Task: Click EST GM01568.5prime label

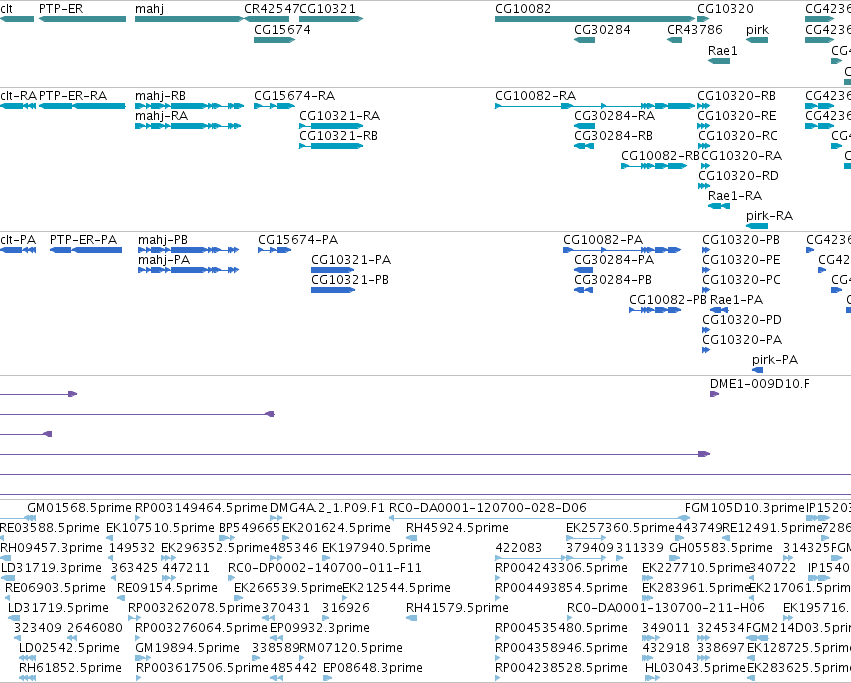Action: [79, 508]
